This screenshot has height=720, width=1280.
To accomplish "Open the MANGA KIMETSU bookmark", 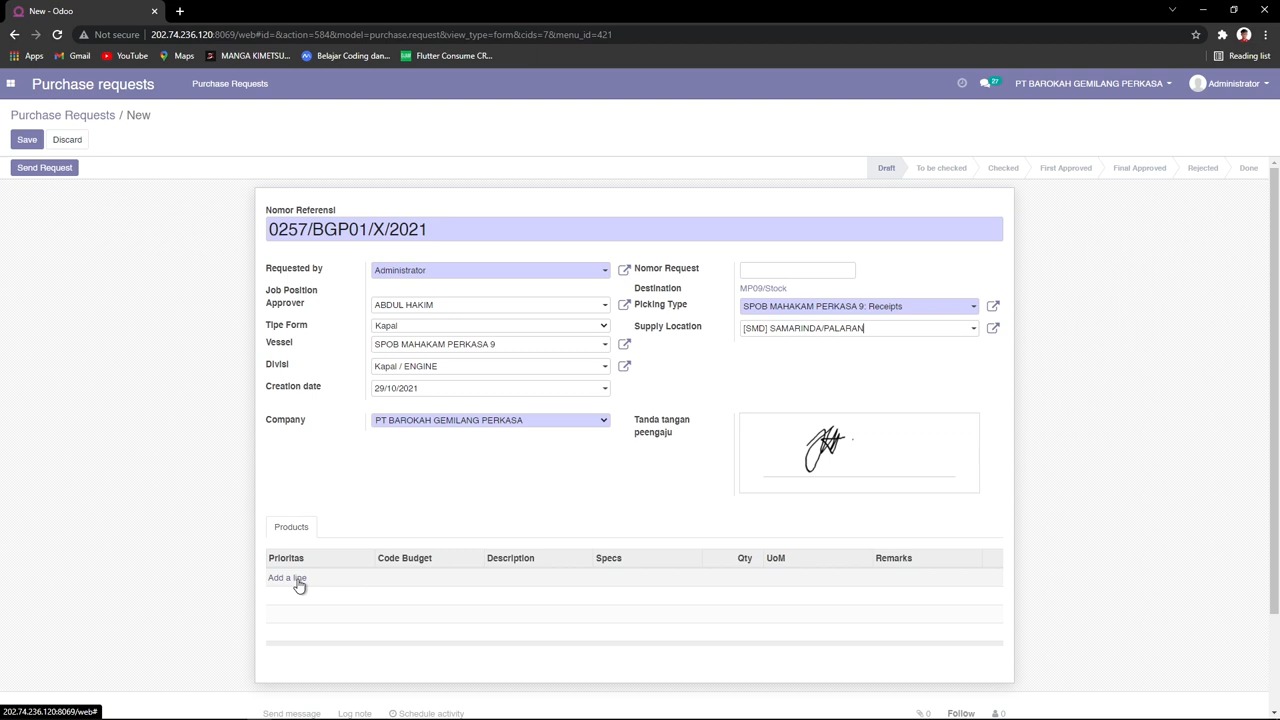I will [x=248, y=56].
